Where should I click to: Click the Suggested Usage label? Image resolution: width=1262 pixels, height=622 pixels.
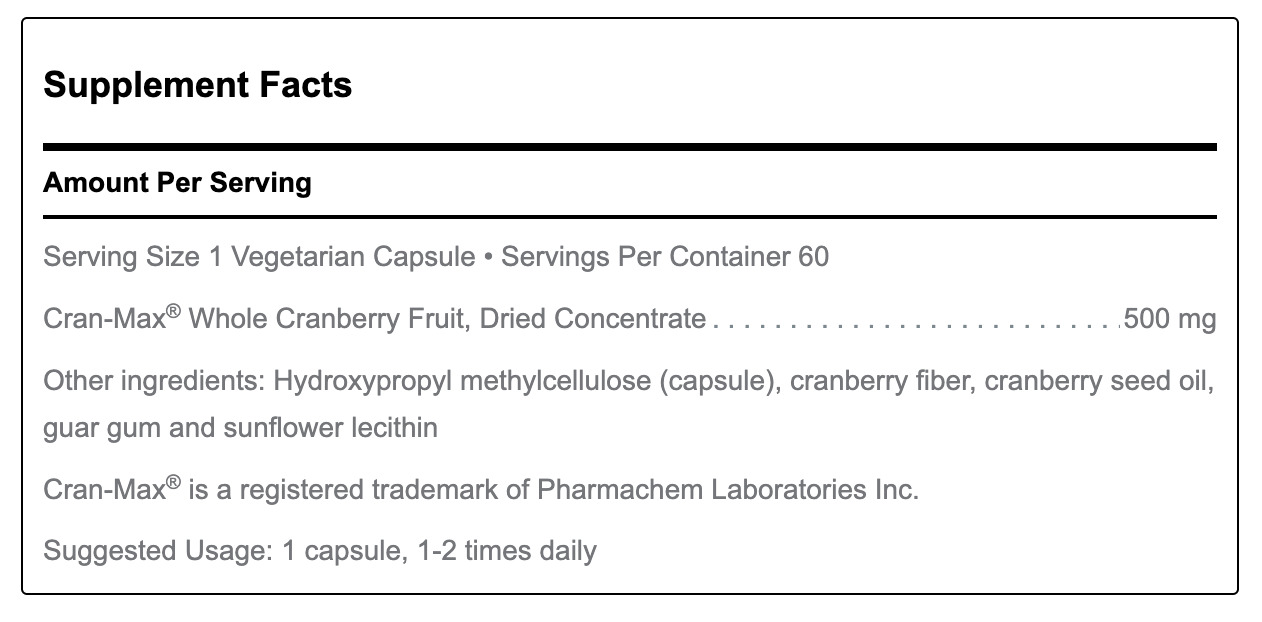click(x=154, y=551)
